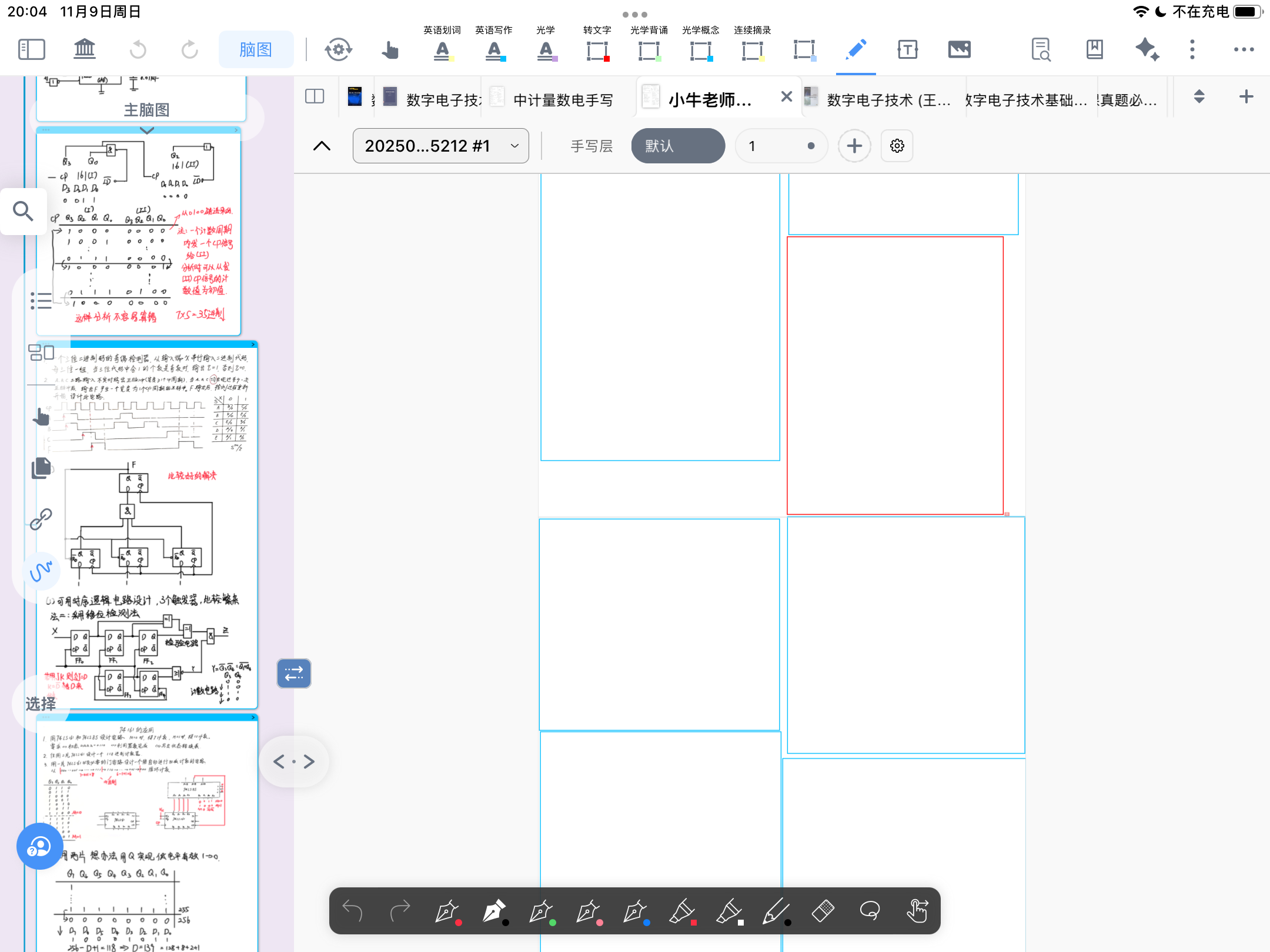
Task: Add a new handwriting layer
Action: (x=854, y=146)
